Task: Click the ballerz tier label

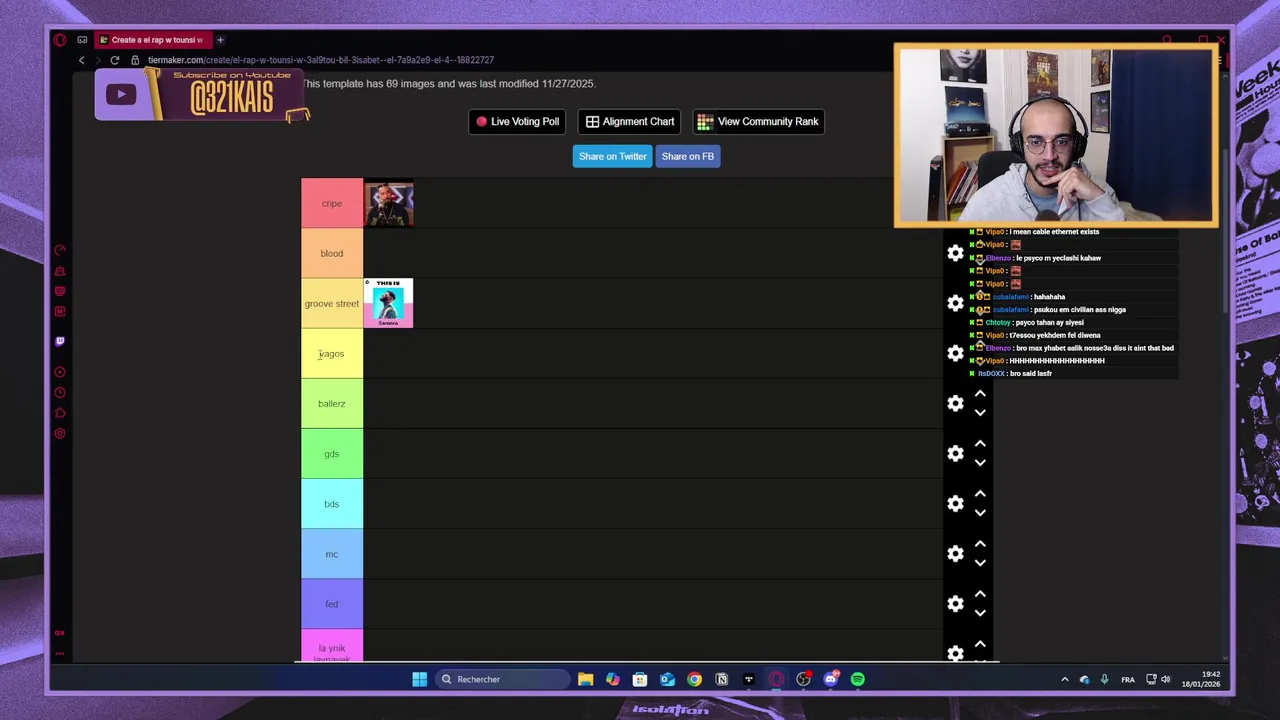Action: click(332, 403)
